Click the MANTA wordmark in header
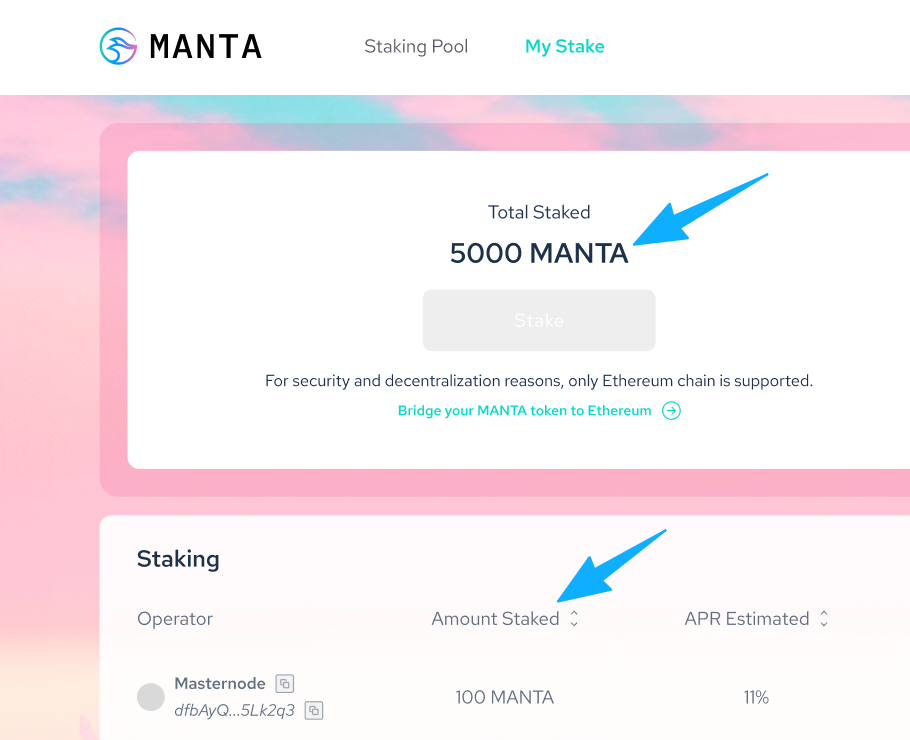The width and height of the screenshot is (910, 740). pos(205,46)
